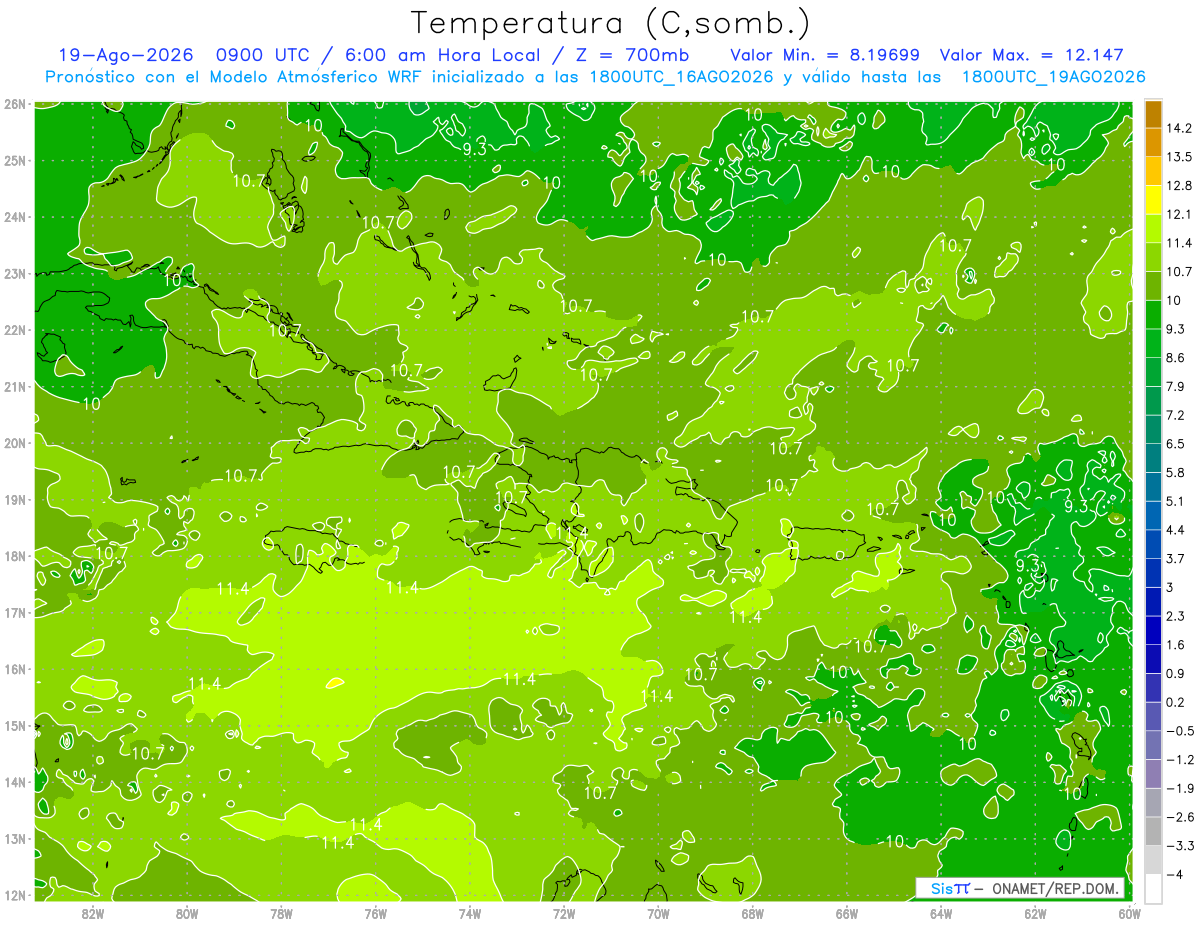This screenshot has width=1200, height=927.
Task: Click the longitude axis label "60W"
Action: click(x=1129, y=914)
